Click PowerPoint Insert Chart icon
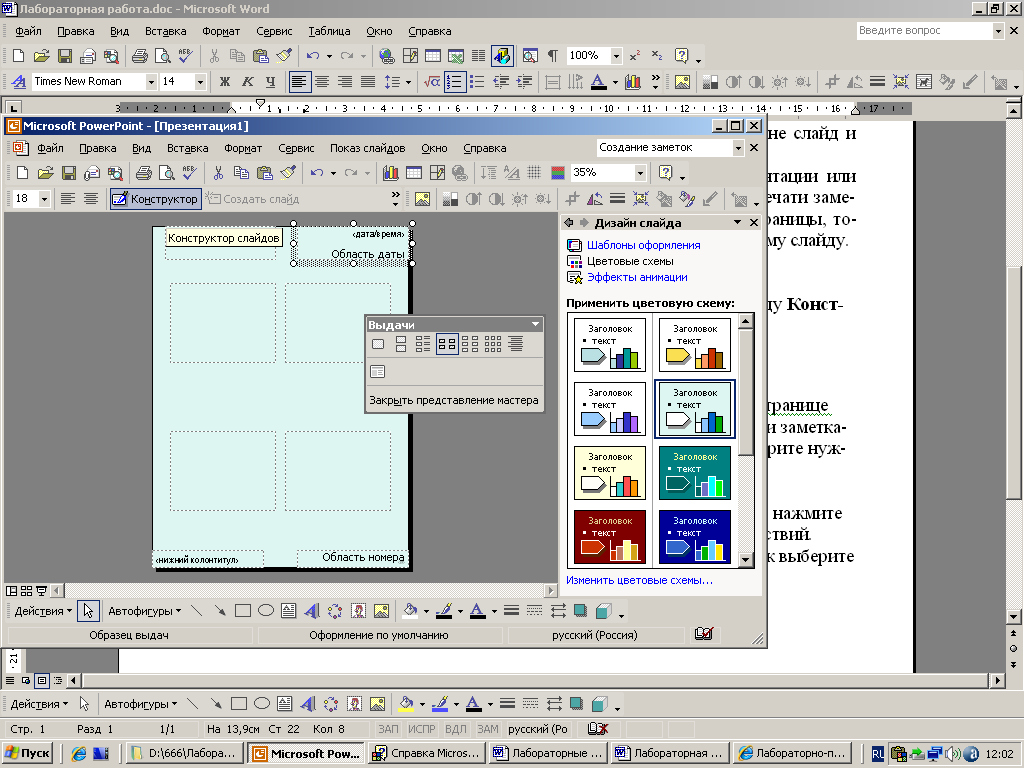The image size is (1024, 768). (391, 173)
